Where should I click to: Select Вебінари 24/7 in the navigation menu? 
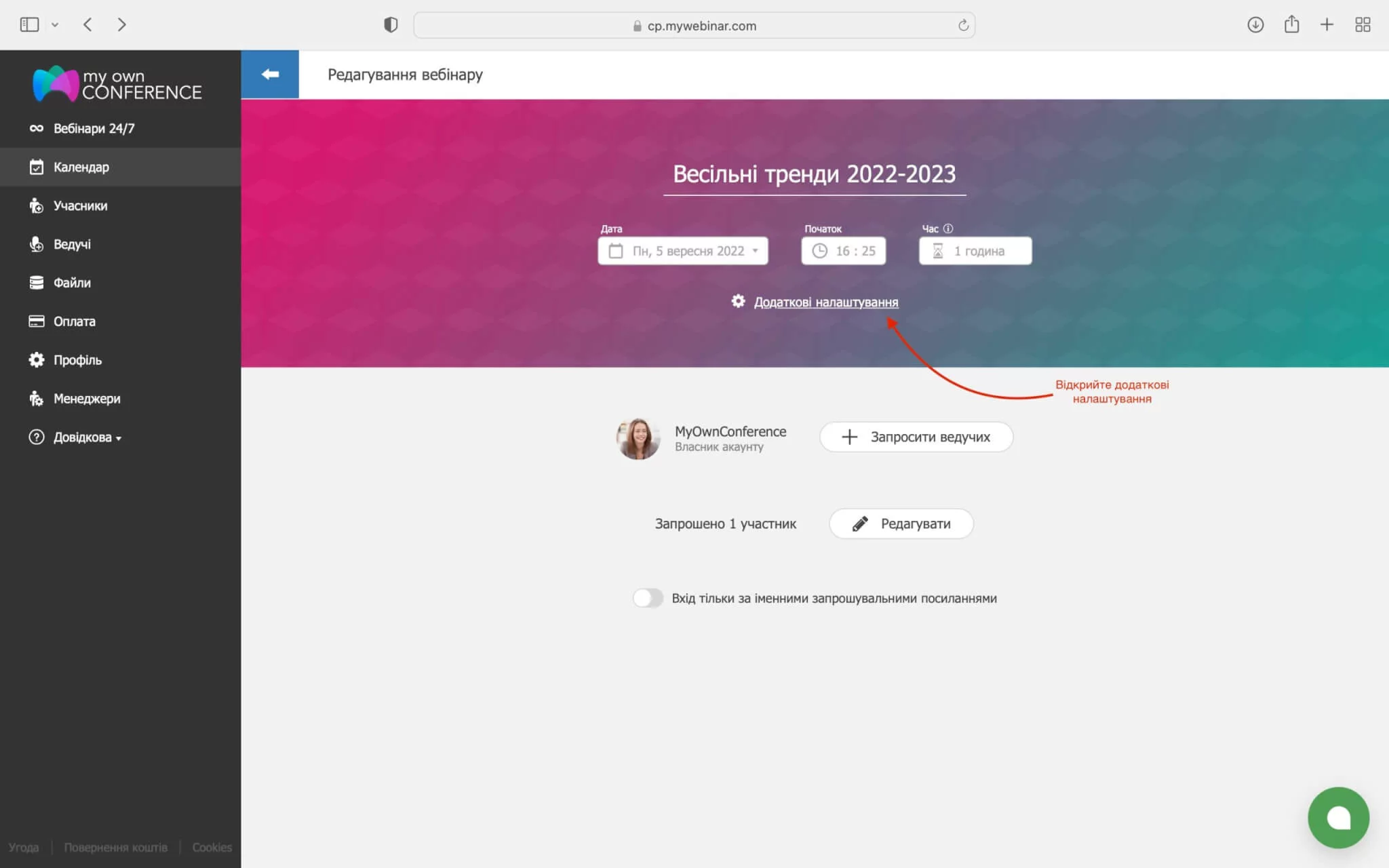coord(94,127)
